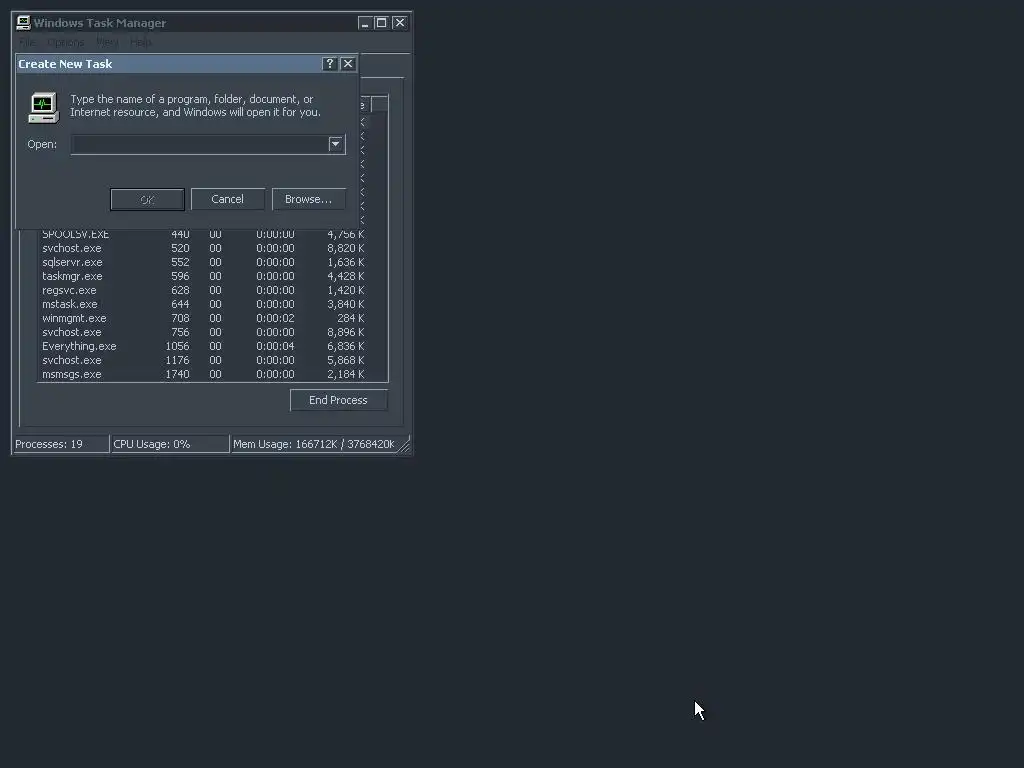Select the Everything.exe process row
1024x768 pixels.
[x=204, y=347]
